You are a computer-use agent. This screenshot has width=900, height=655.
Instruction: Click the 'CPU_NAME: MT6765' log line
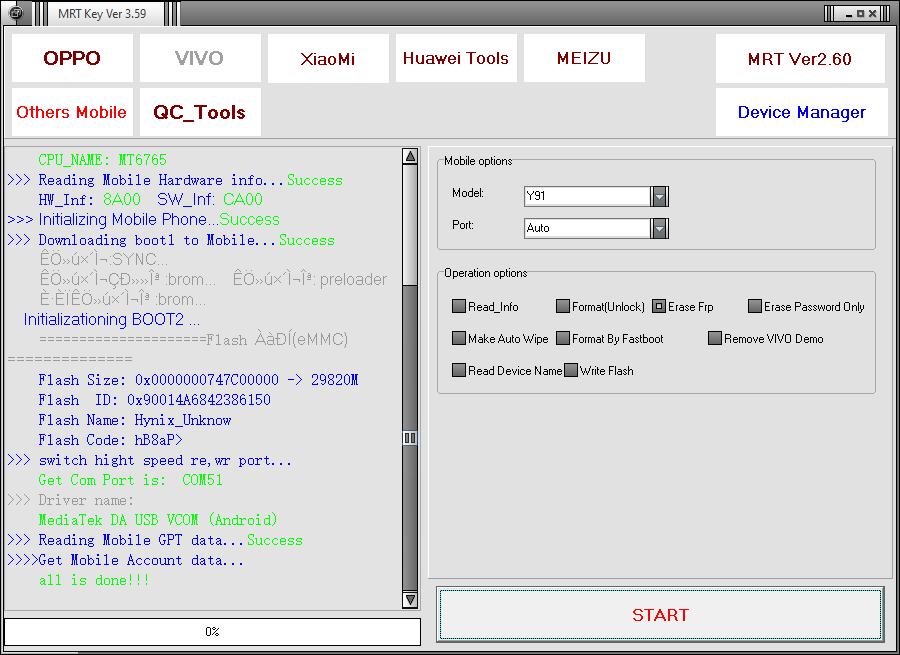(102, 160)
